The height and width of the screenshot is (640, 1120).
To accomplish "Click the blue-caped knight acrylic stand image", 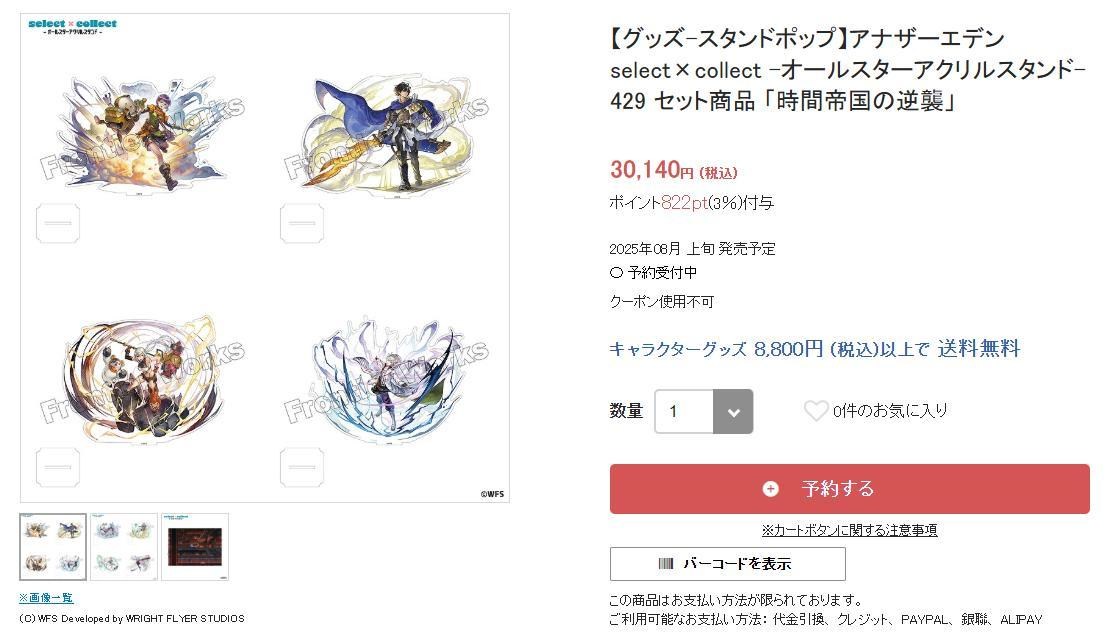I will pyautogui.click(x=386, y=134).
